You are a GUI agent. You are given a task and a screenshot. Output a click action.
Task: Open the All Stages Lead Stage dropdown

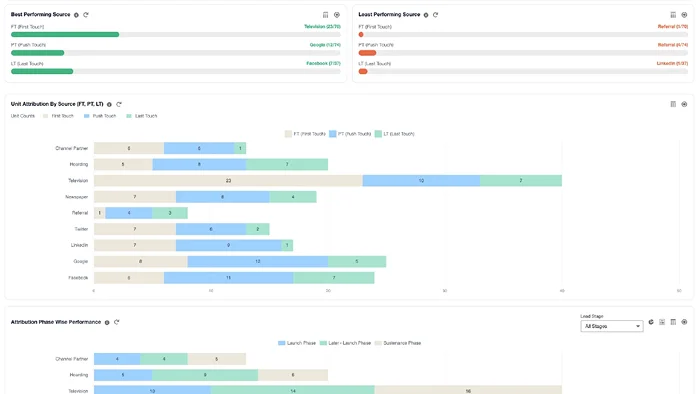[612, 326]
